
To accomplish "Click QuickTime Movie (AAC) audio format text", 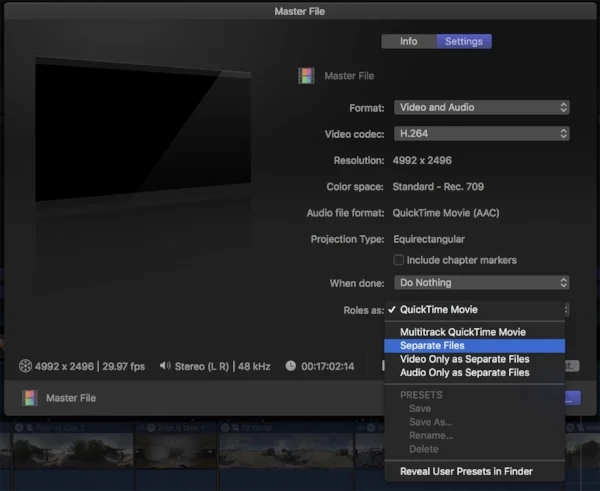I will (x=446, y=213).
